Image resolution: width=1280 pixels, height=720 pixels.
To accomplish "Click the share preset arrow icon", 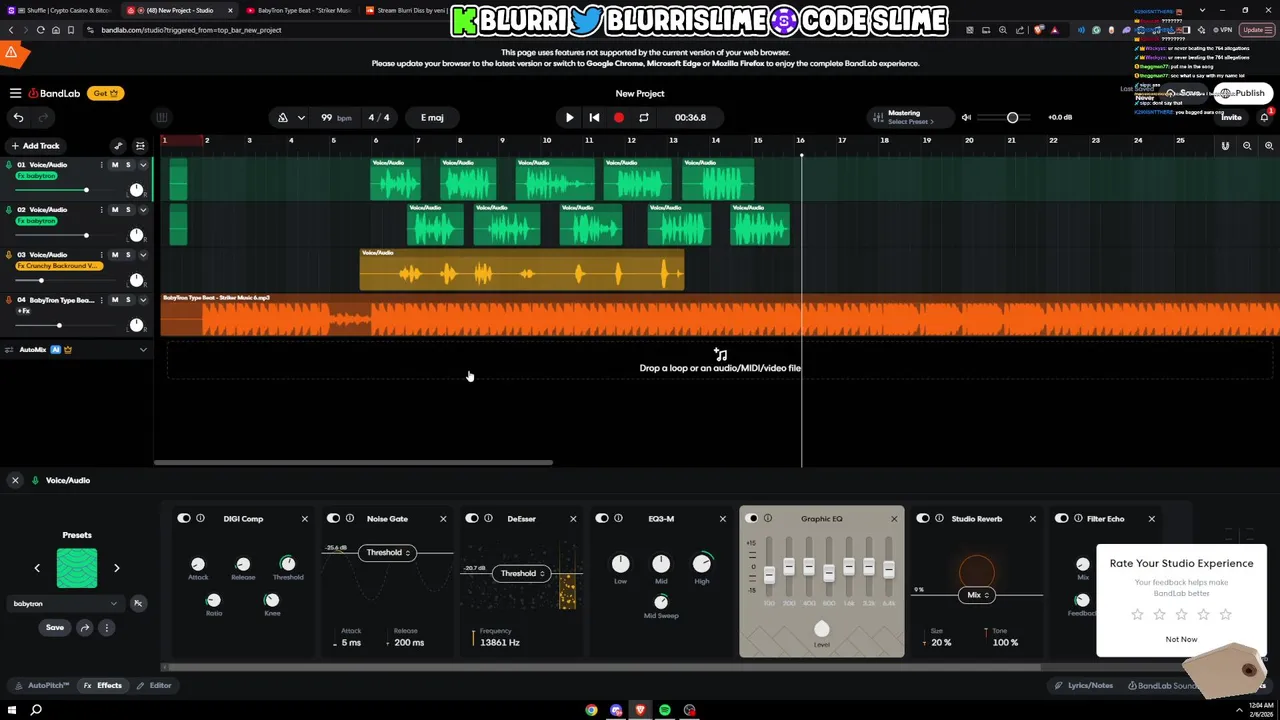I will 85,627.
